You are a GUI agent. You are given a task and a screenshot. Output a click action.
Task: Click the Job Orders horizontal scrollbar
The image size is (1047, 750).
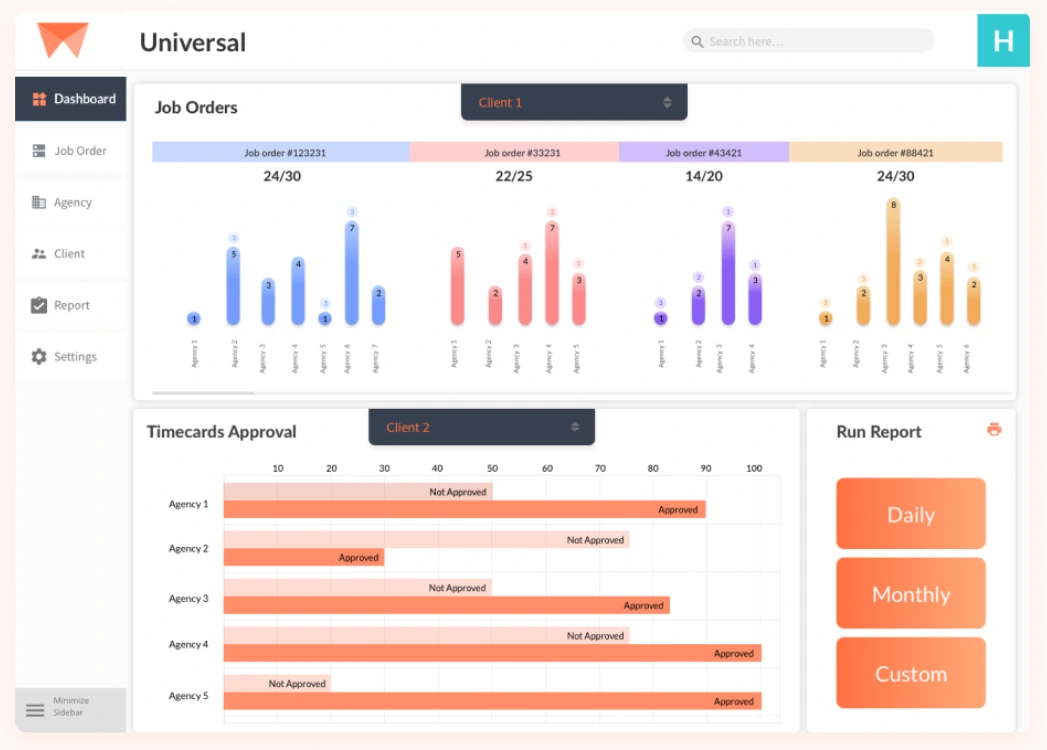tap(203, 393)
